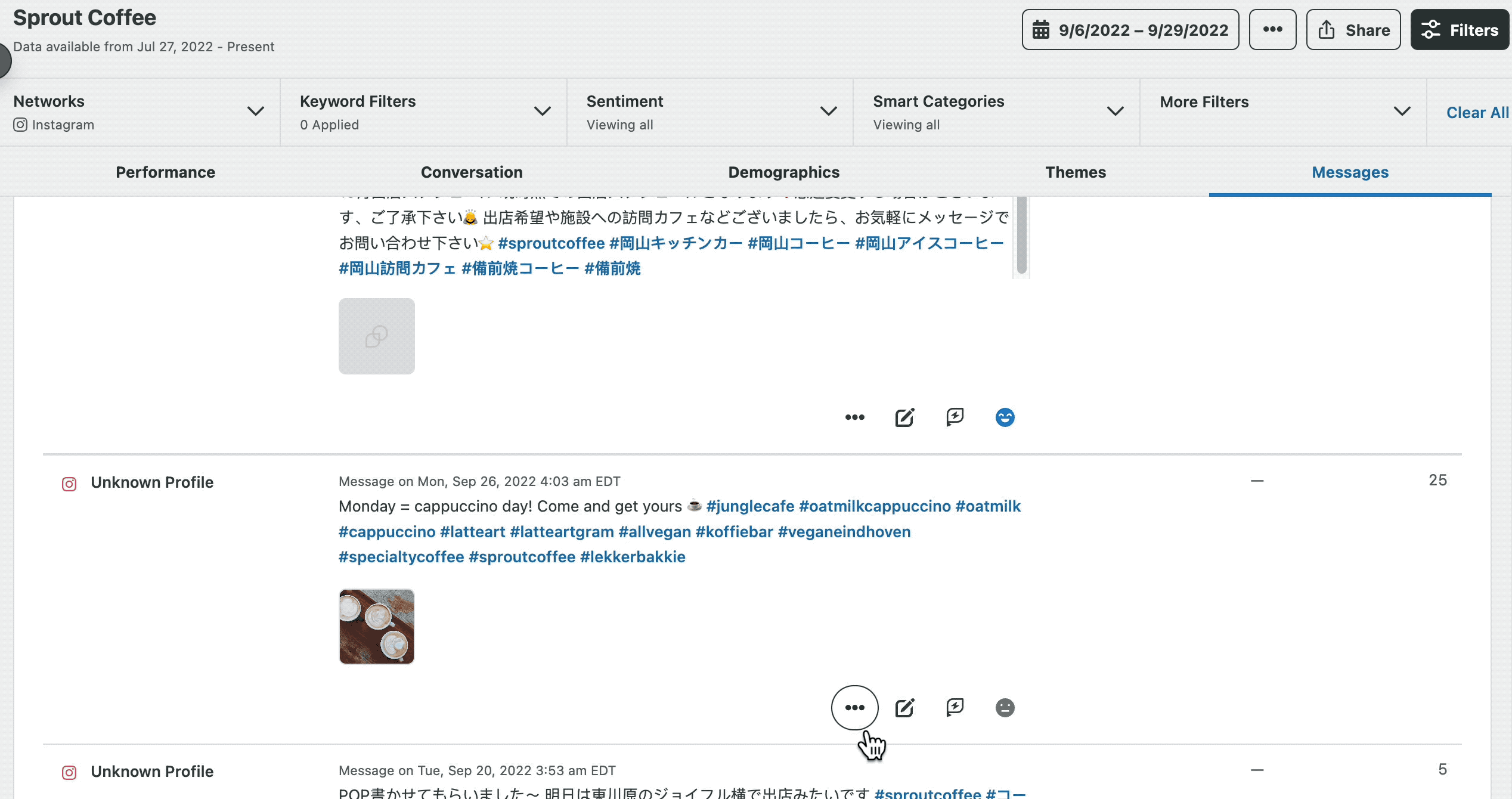1512x799 pixels.
Task: Change neutral sentiment face on cappuccino message
Action: click(1005, 708)
